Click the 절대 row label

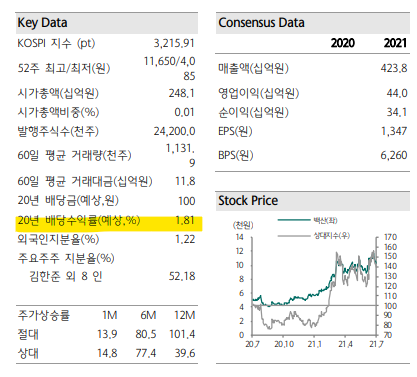28,334
